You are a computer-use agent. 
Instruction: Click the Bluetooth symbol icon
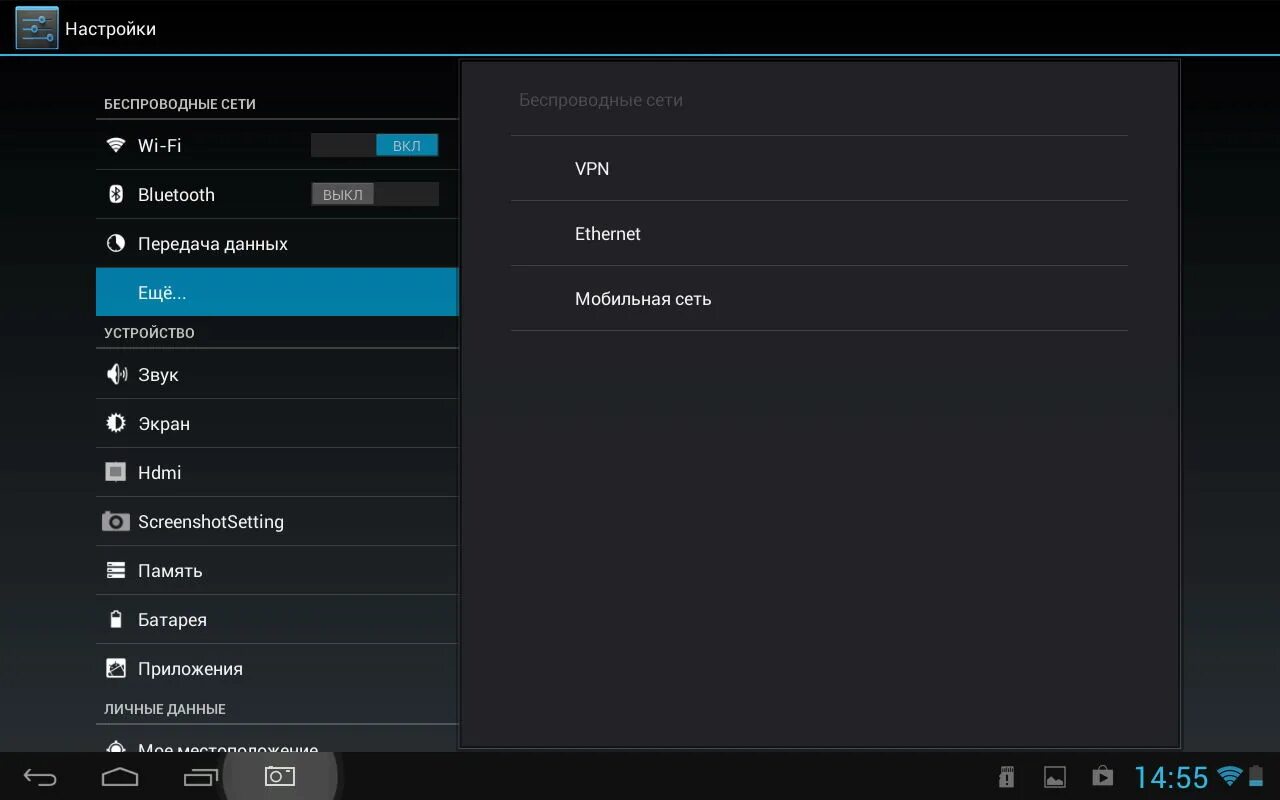[x=116, y=194]
